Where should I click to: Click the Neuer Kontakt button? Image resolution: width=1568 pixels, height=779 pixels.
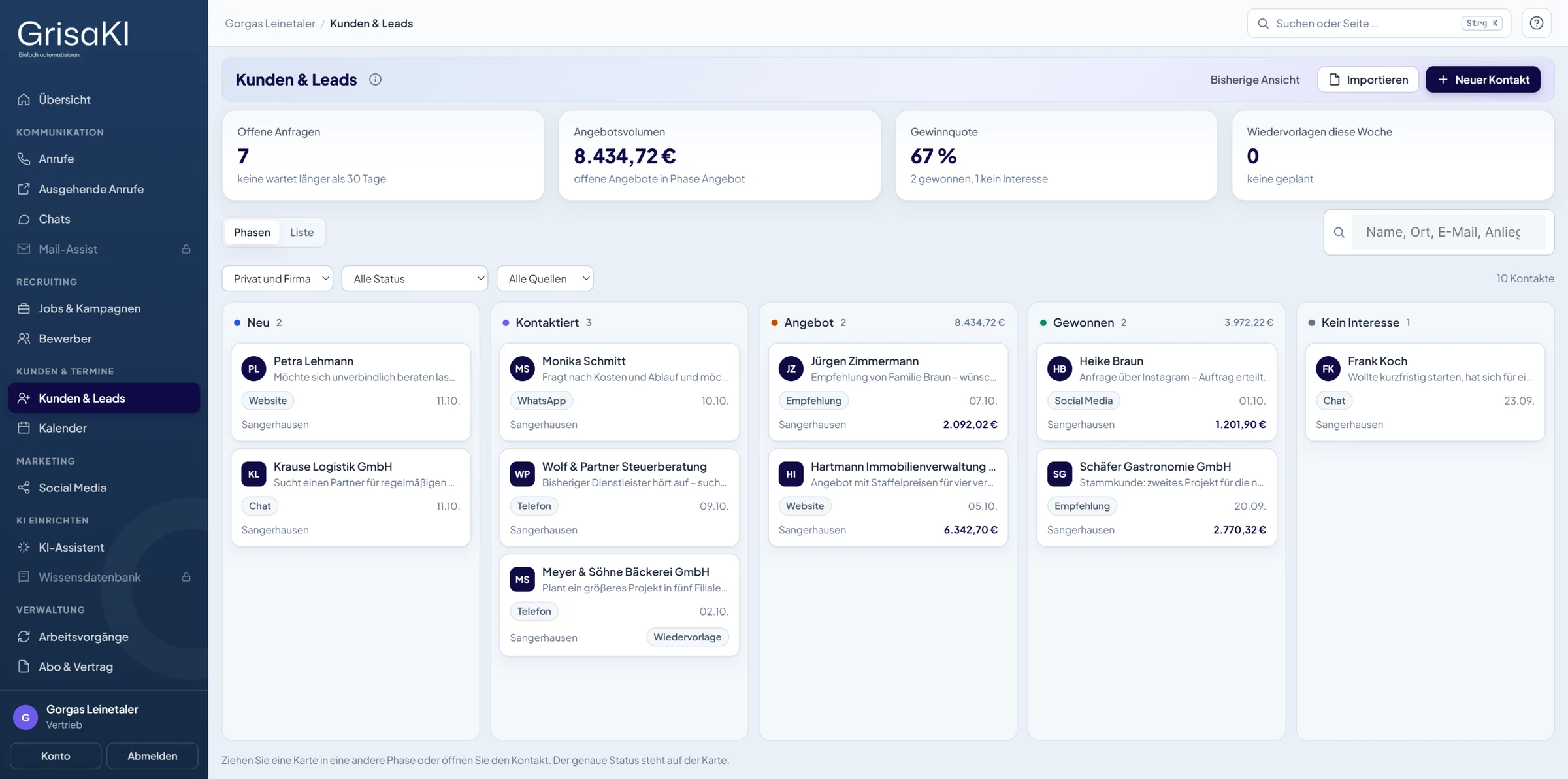click(1483, 79)
